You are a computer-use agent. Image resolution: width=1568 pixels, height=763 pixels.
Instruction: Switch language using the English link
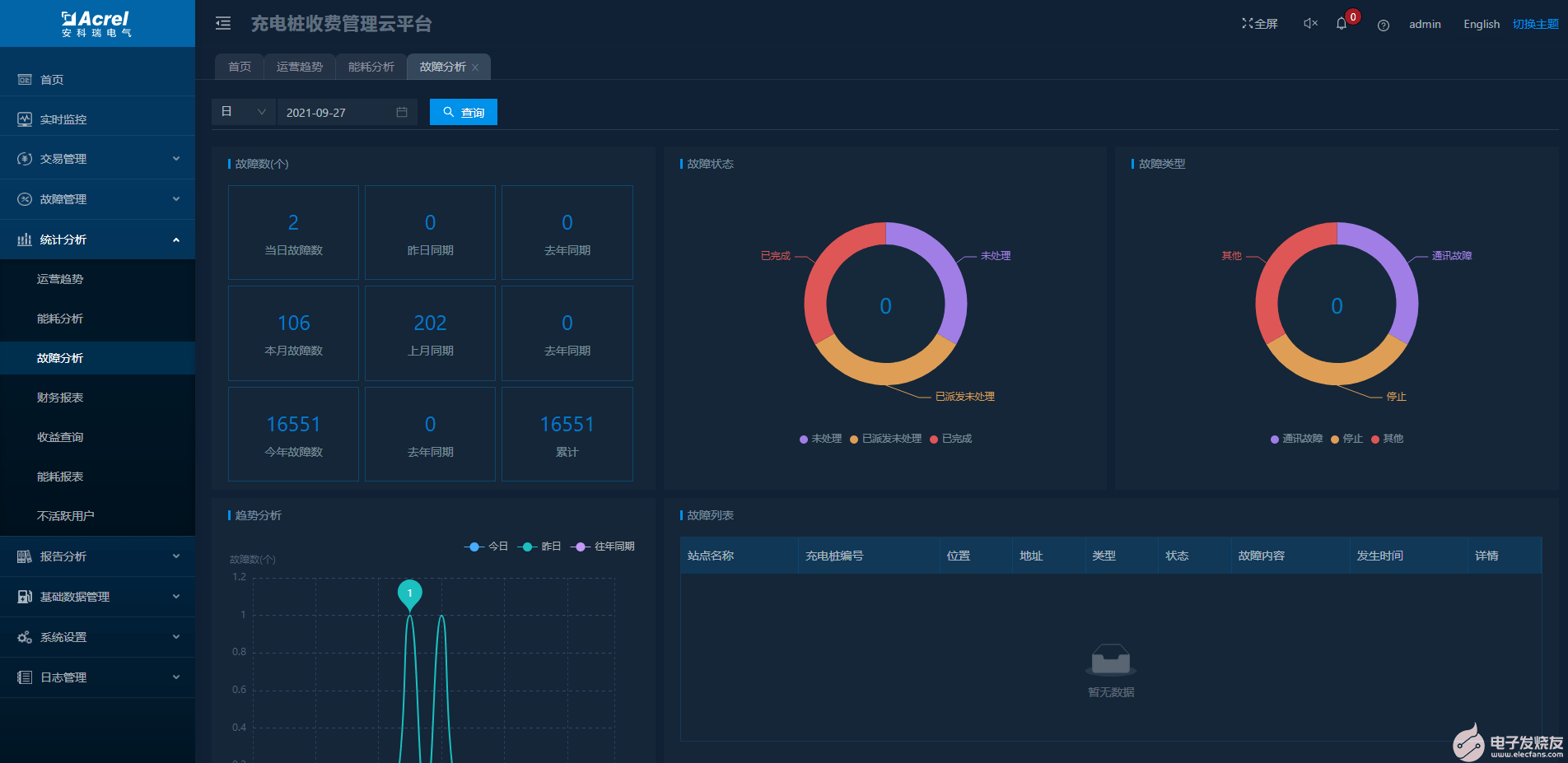(1481, 24)
